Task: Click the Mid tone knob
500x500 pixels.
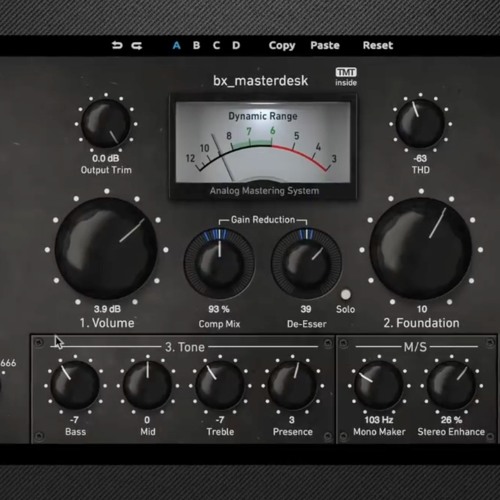Action: (147, 386)
